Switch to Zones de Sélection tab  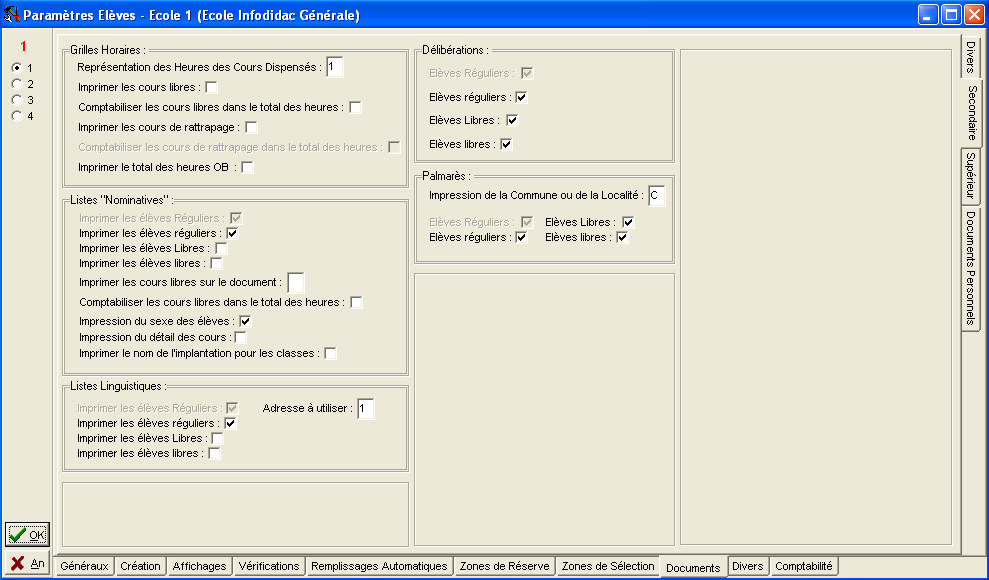(608, 566)
